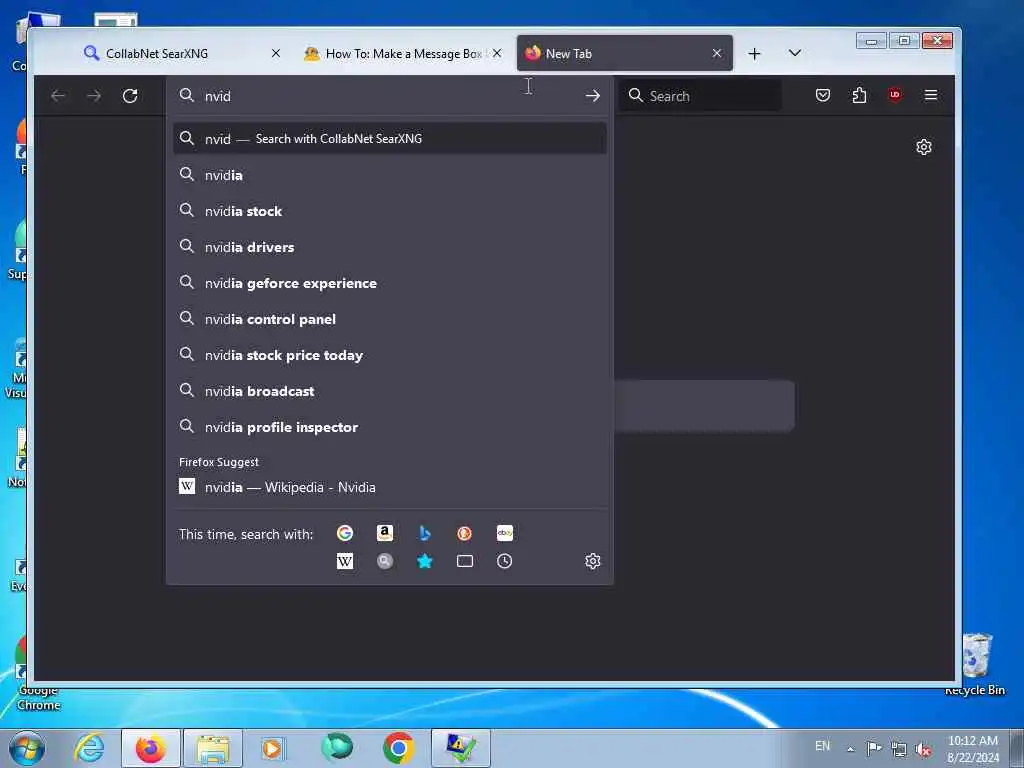Screen dimensions: 1024x768
Task: Go forward to next page
Action: click(94, 96)
